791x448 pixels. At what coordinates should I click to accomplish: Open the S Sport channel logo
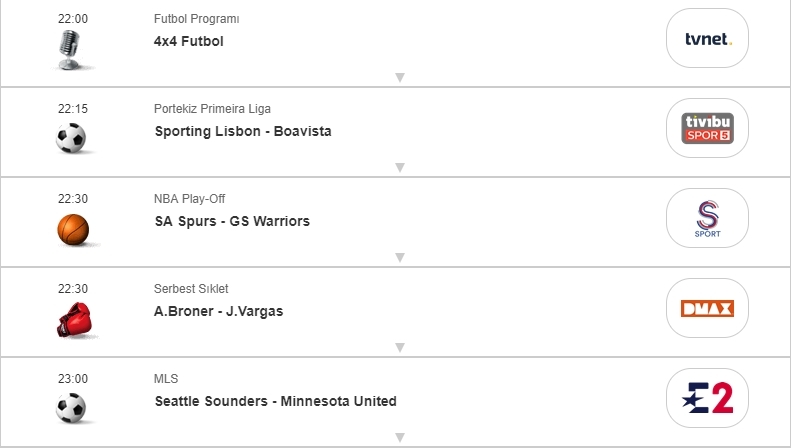(x=708, y=218)
